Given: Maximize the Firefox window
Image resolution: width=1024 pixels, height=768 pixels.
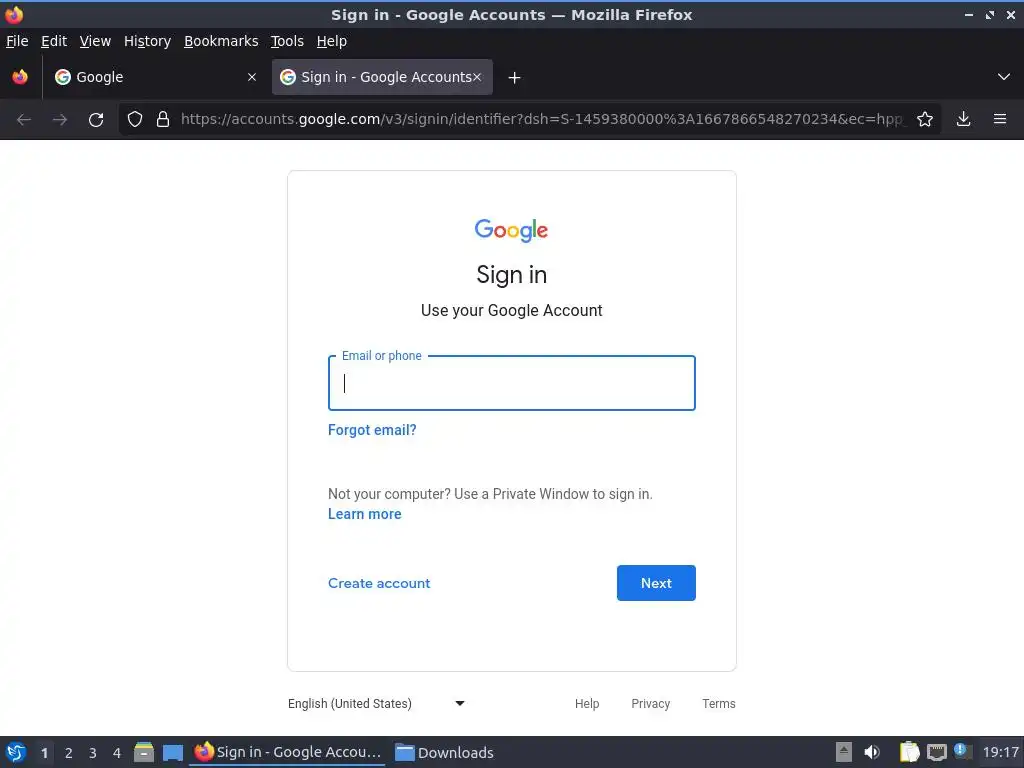Looking at the screenshot, I should (x=990, y=14).
